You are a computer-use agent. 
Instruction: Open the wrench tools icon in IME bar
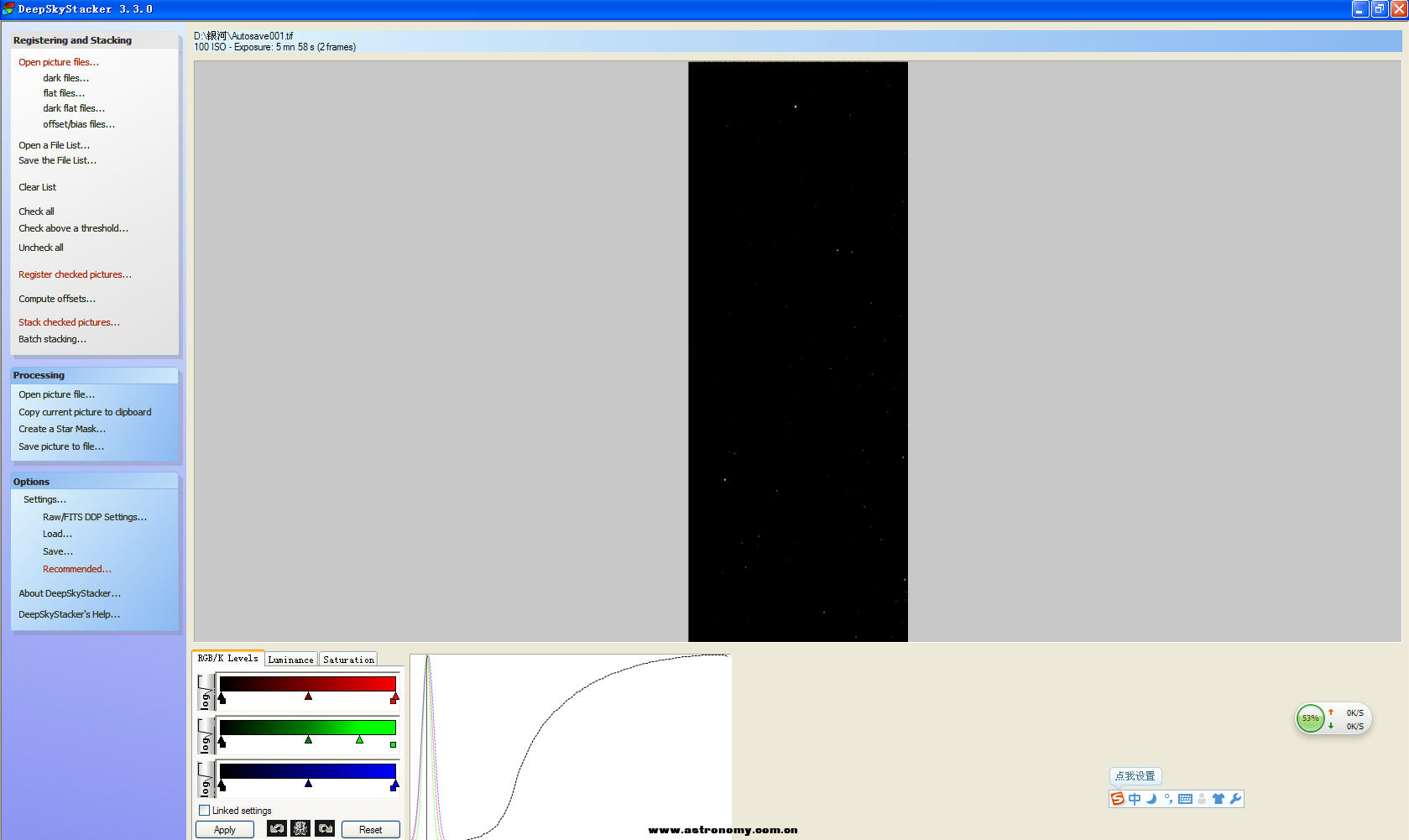[1235, 799]
